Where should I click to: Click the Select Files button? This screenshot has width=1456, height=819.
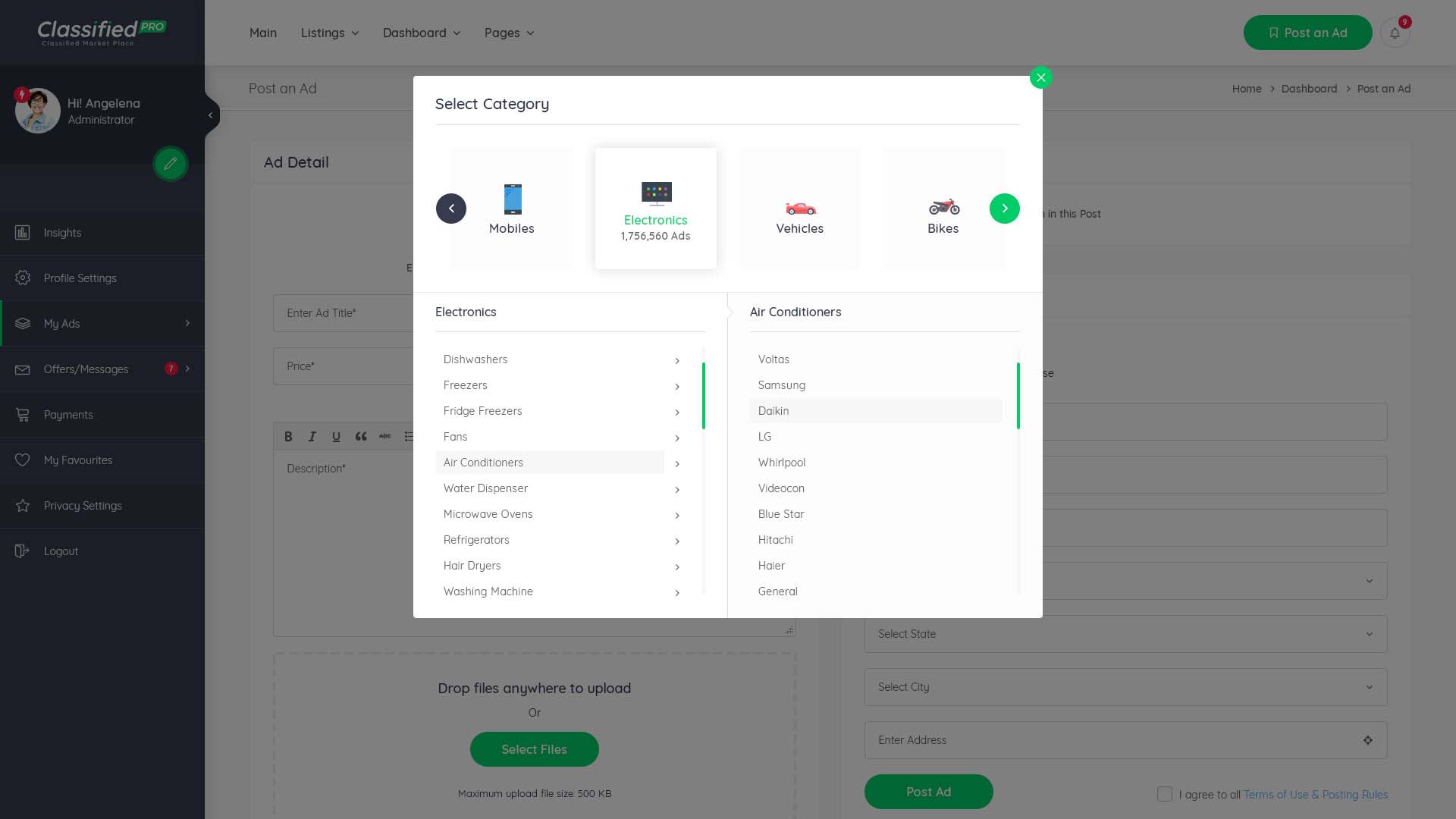[x=534, y=749]
